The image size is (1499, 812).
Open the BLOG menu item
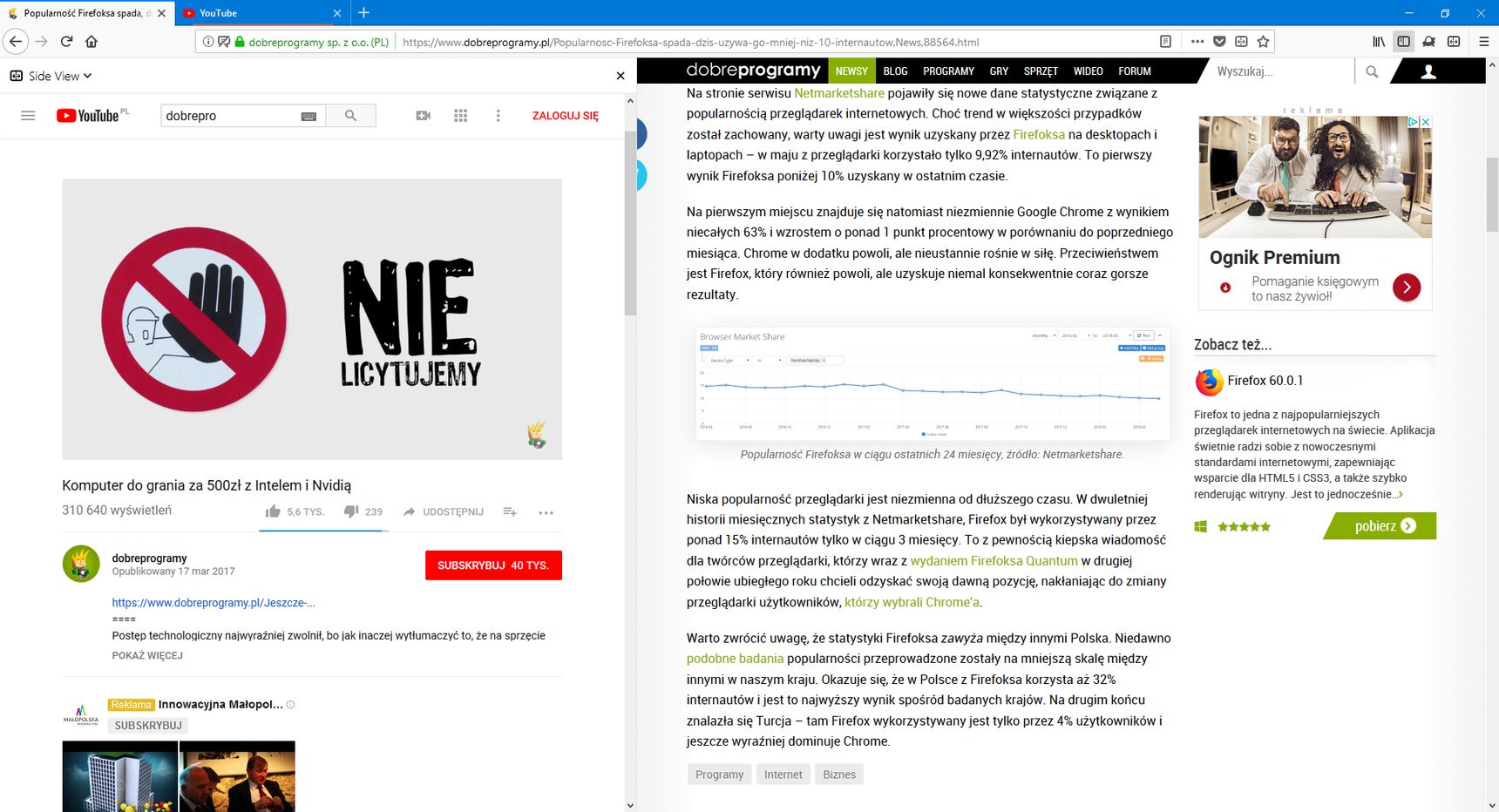pyautogui.click(x=895, y=71)
